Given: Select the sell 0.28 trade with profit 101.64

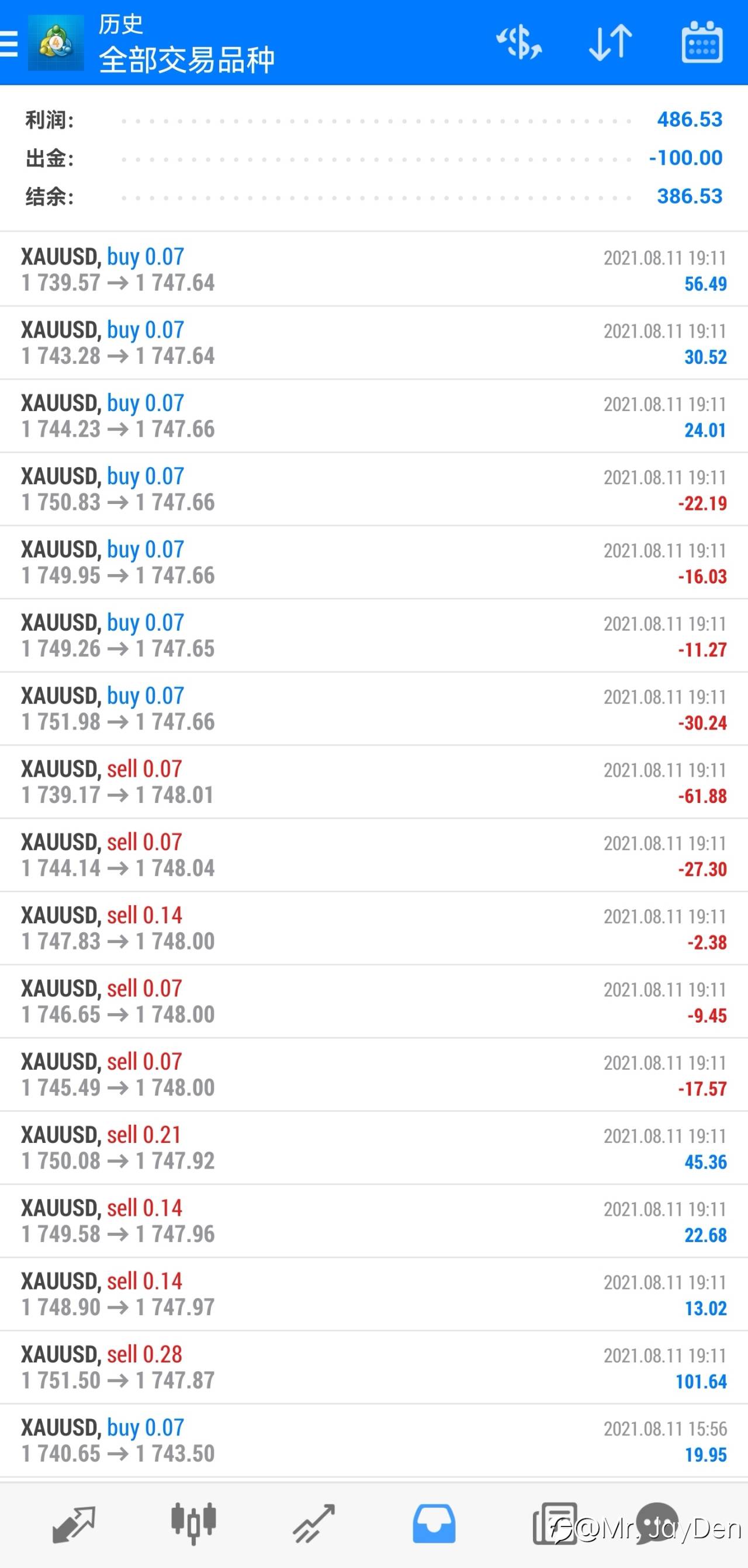Looking at the screenshot, I should (x=374, y=1367).
